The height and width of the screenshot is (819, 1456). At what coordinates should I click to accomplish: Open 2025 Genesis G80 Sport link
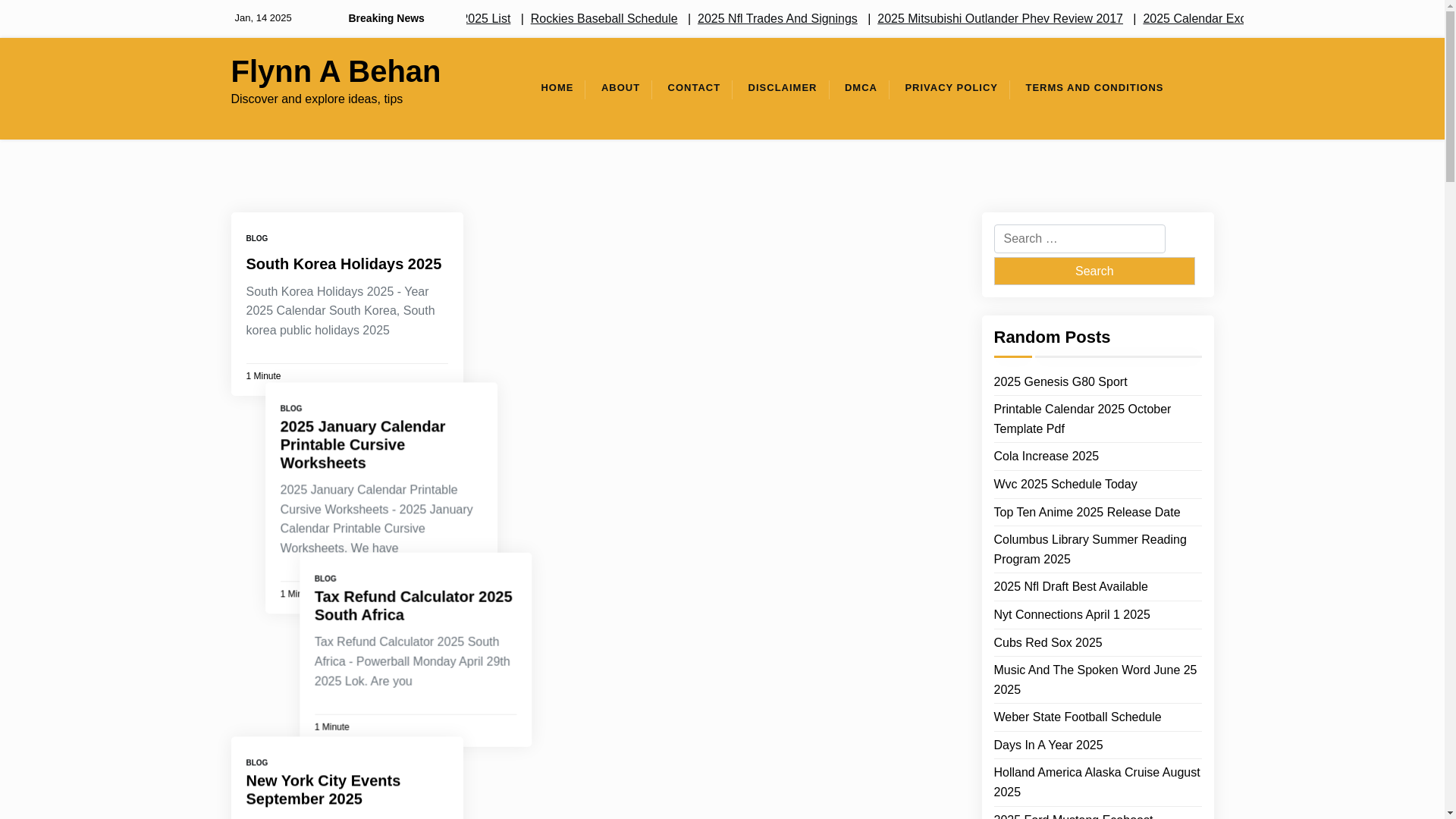click(1060, 382)
